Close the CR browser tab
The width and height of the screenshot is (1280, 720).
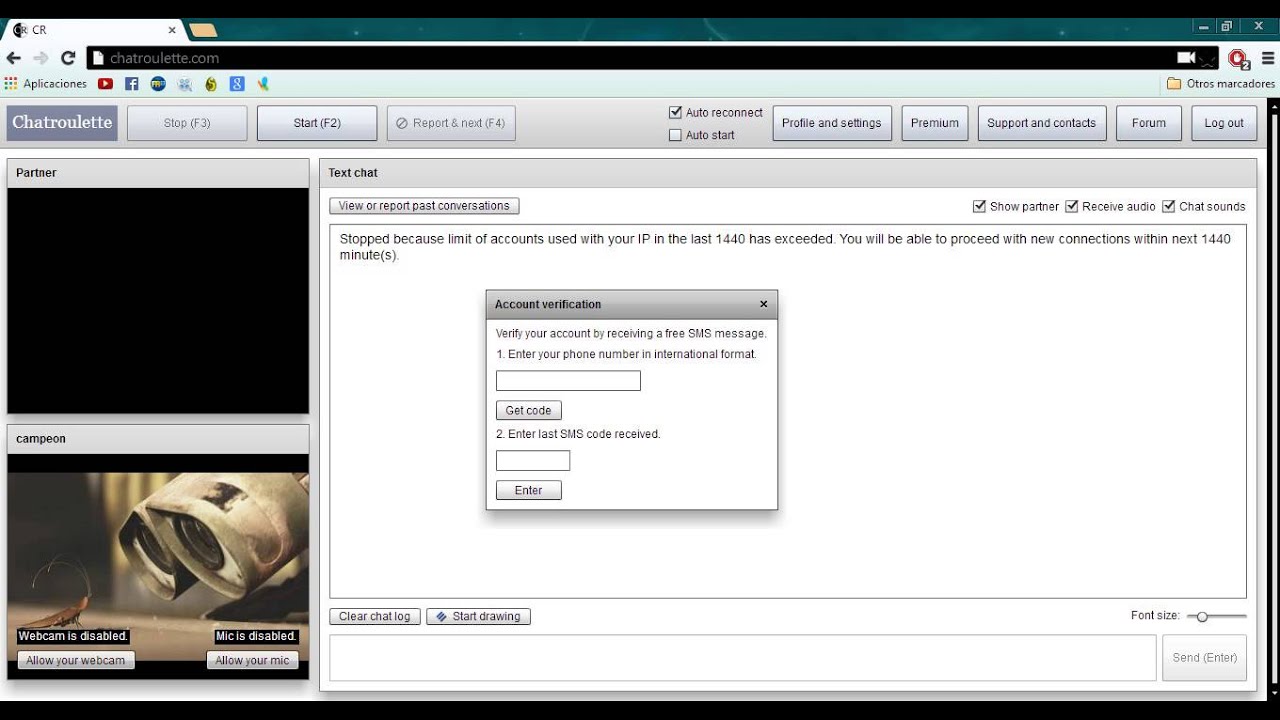tap(172, 30)
